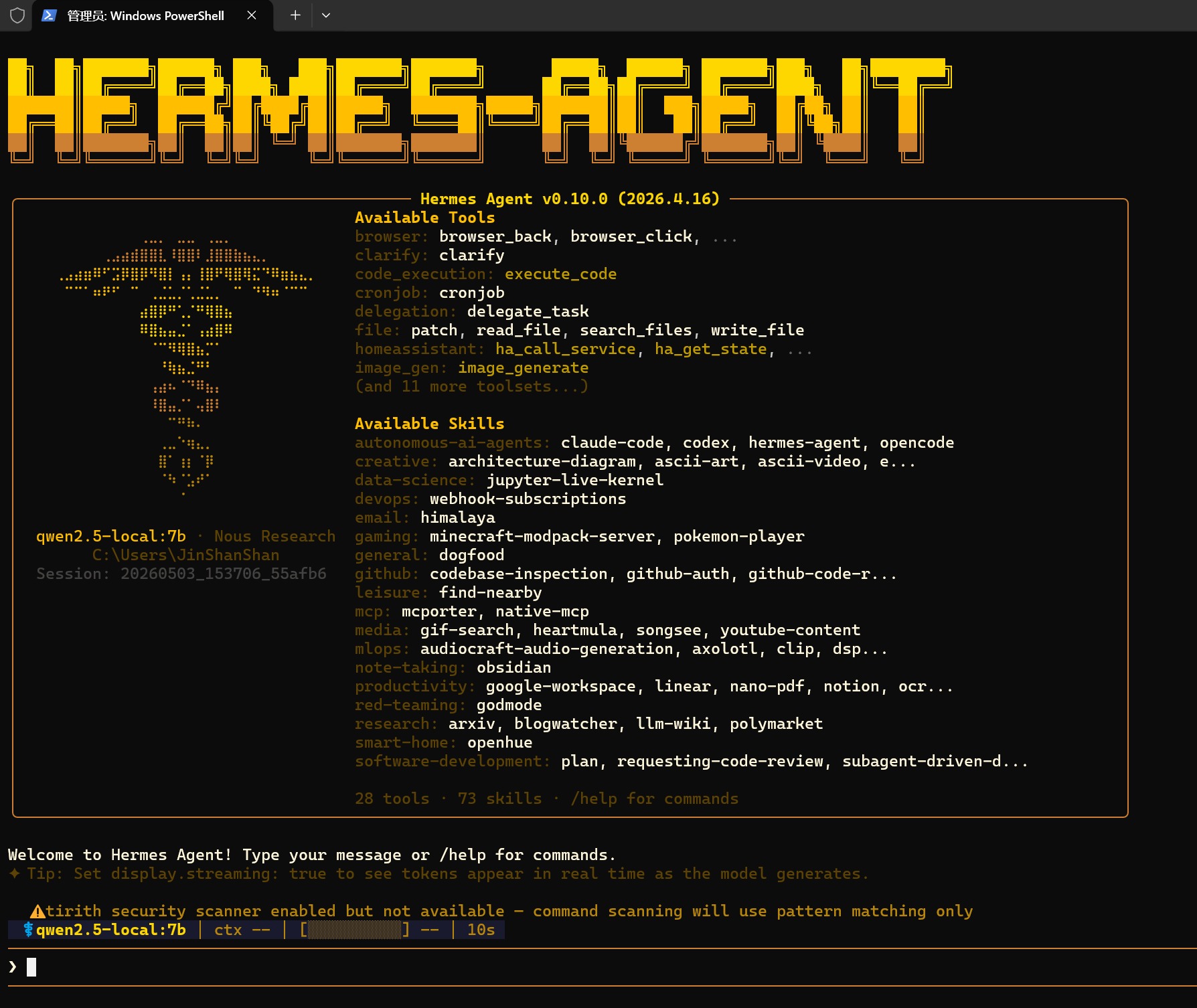Click the "pokemon-player" skill
This screenshot has width=1197, height=1008.
click(739, 536)
